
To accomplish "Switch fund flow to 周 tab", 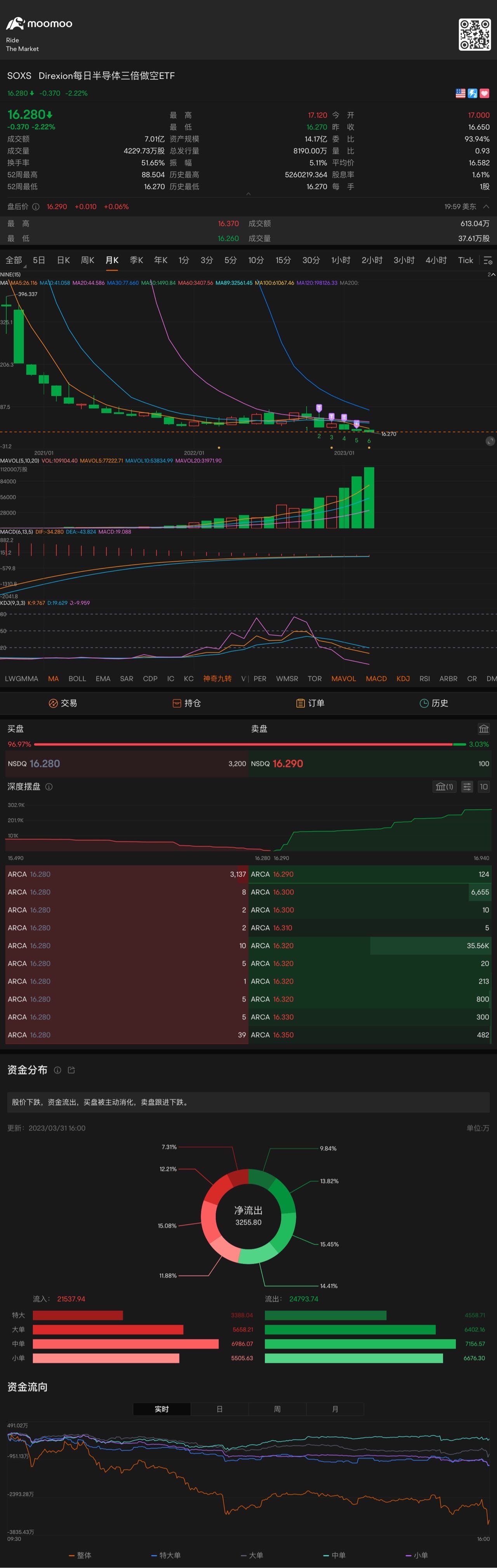I will coord(277,1409).
